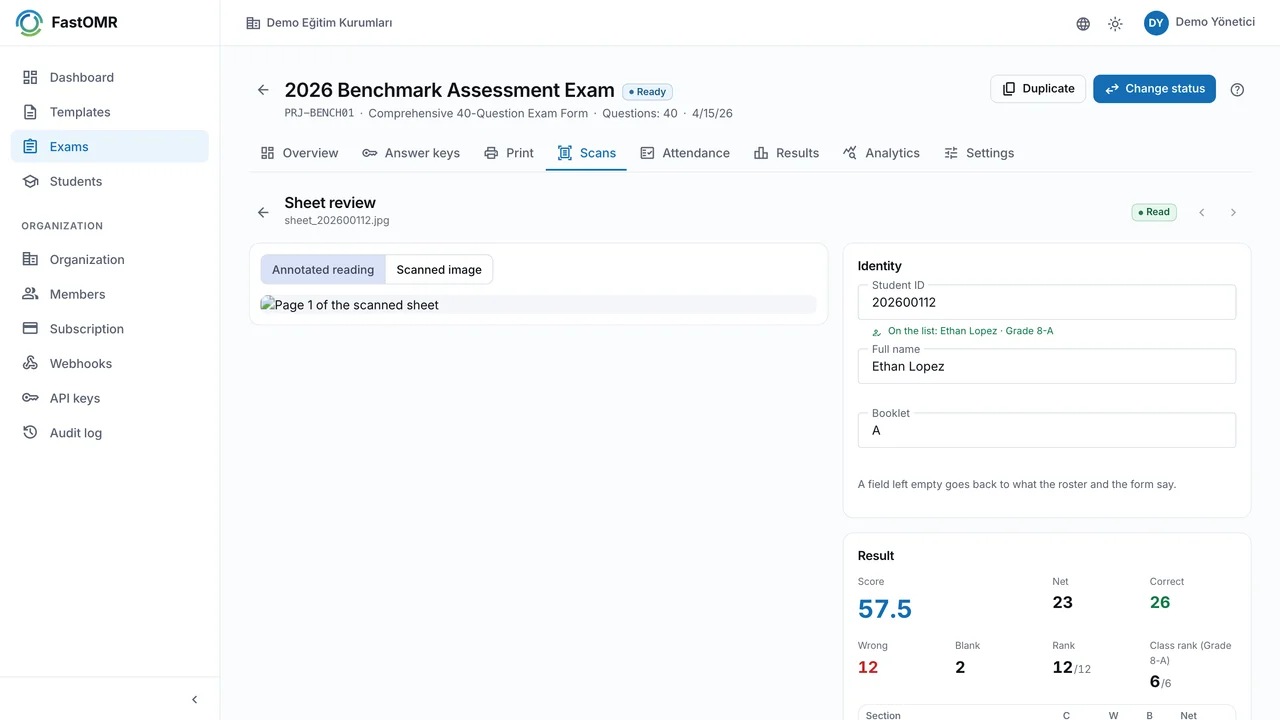The width and height of the screenshot is (1280, 720).
Task: Open the language globe icon
Action: coord(1083,24)
